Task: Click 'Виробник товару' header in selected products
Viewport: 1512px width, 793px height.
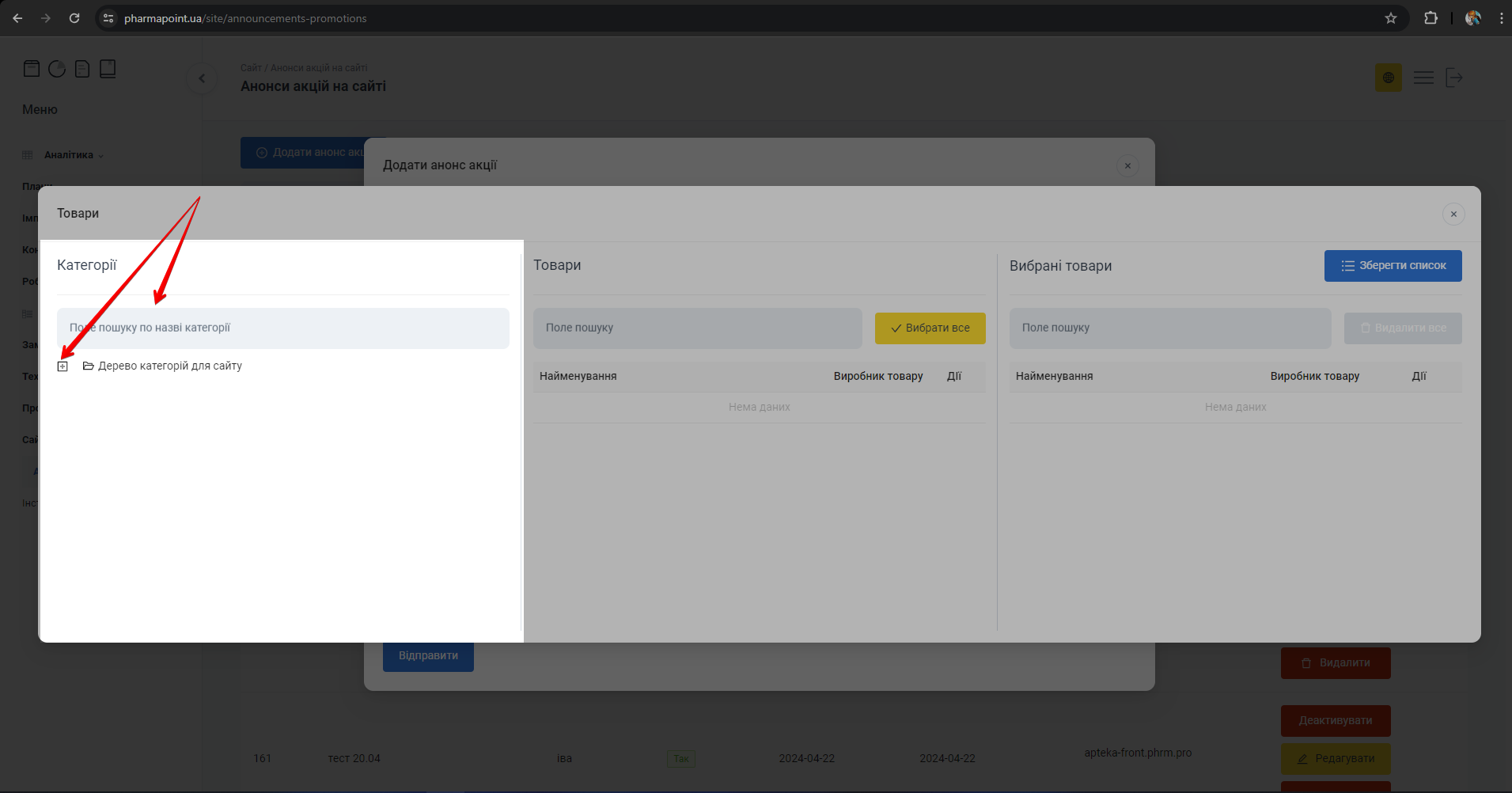Action: (1314, 376)
